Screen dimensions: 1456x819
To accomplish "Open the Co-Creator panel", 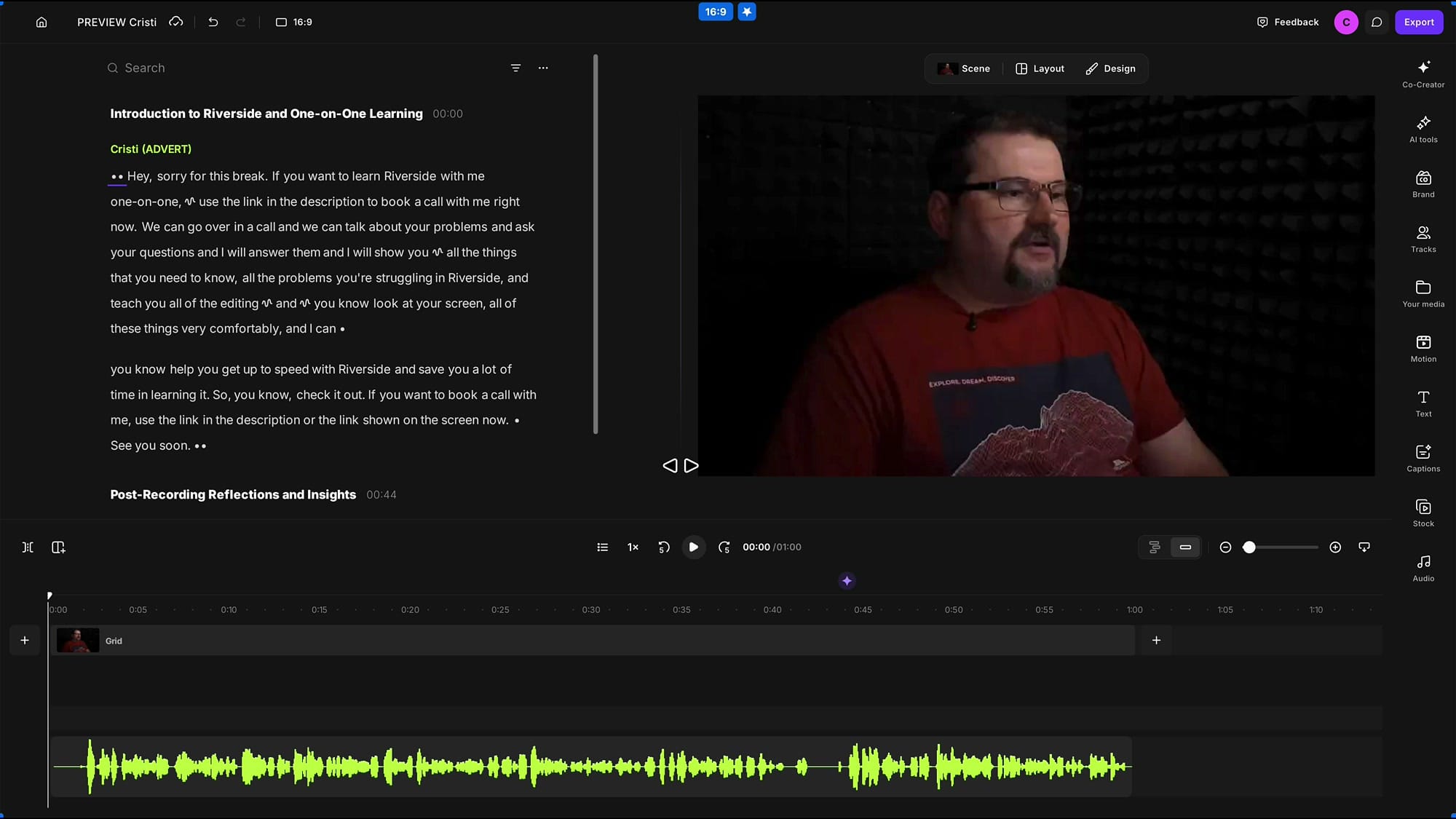I will [1423, 74].
